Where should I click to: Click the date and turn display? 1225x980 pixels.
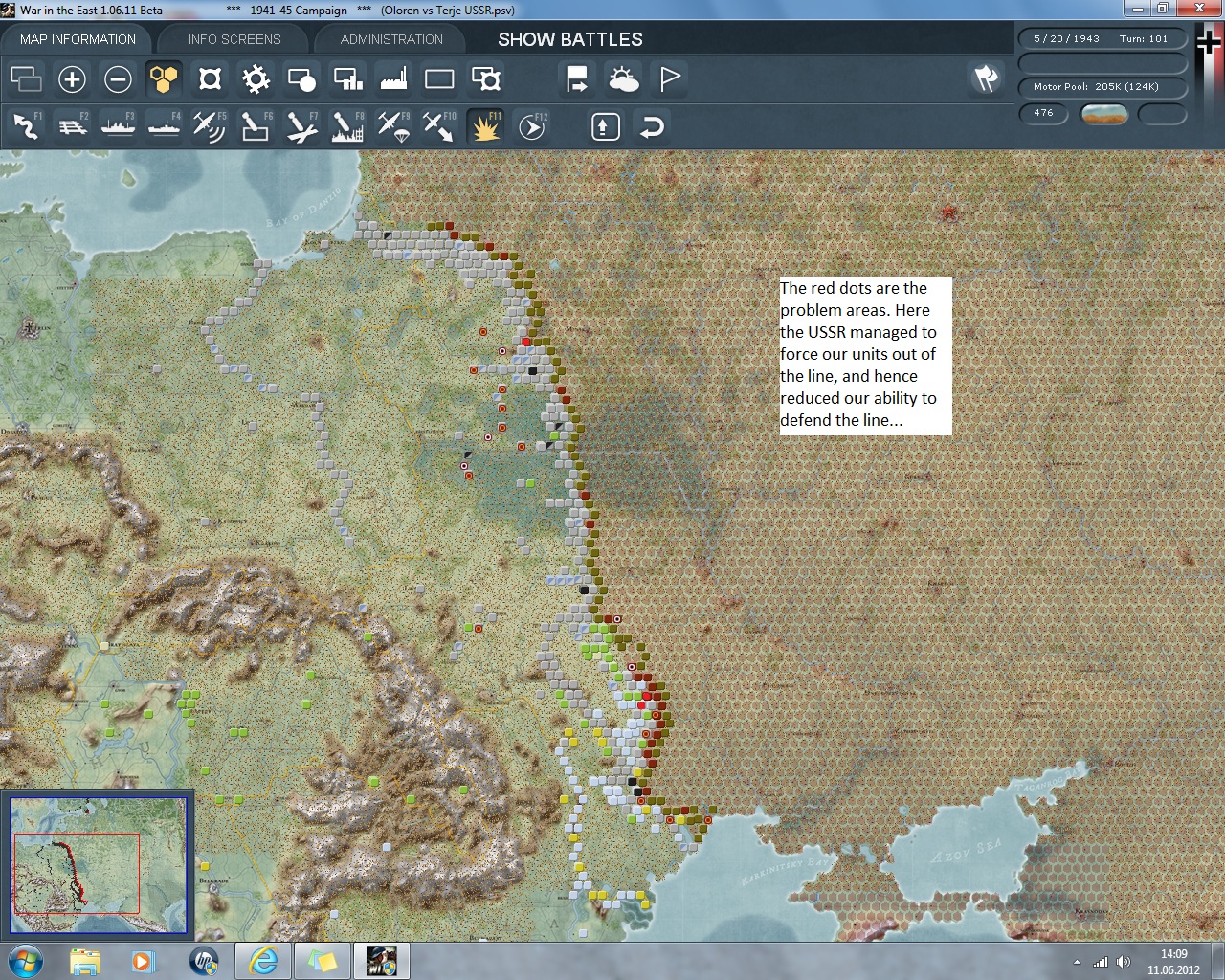point(1102,39)
